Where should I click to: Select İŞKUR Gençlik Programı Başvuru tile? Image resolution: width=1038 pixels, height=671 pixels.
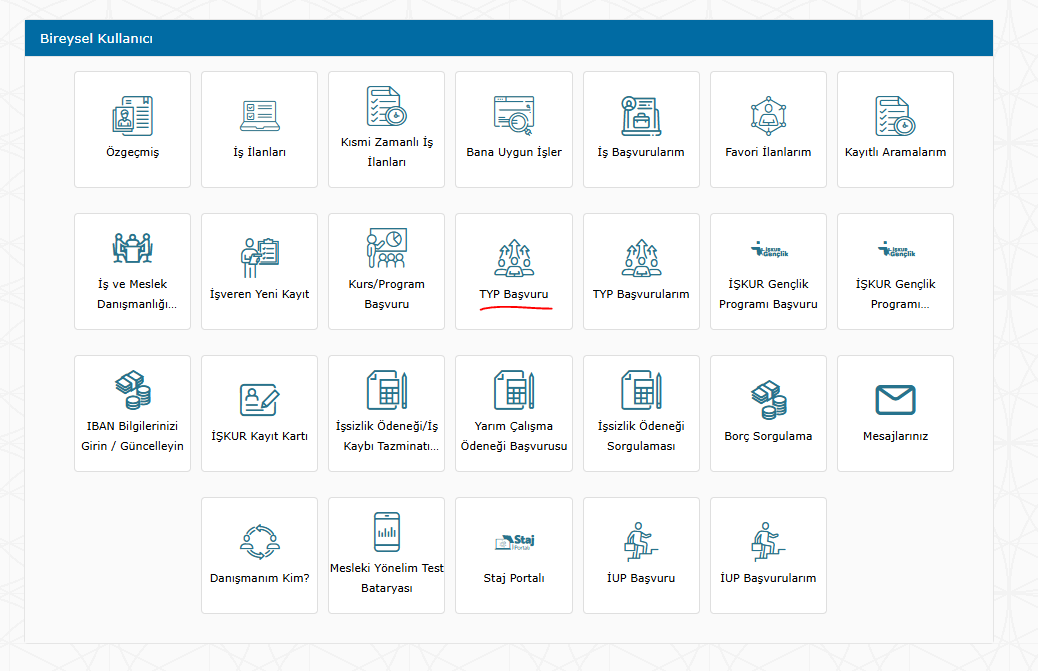pos(768,271)
